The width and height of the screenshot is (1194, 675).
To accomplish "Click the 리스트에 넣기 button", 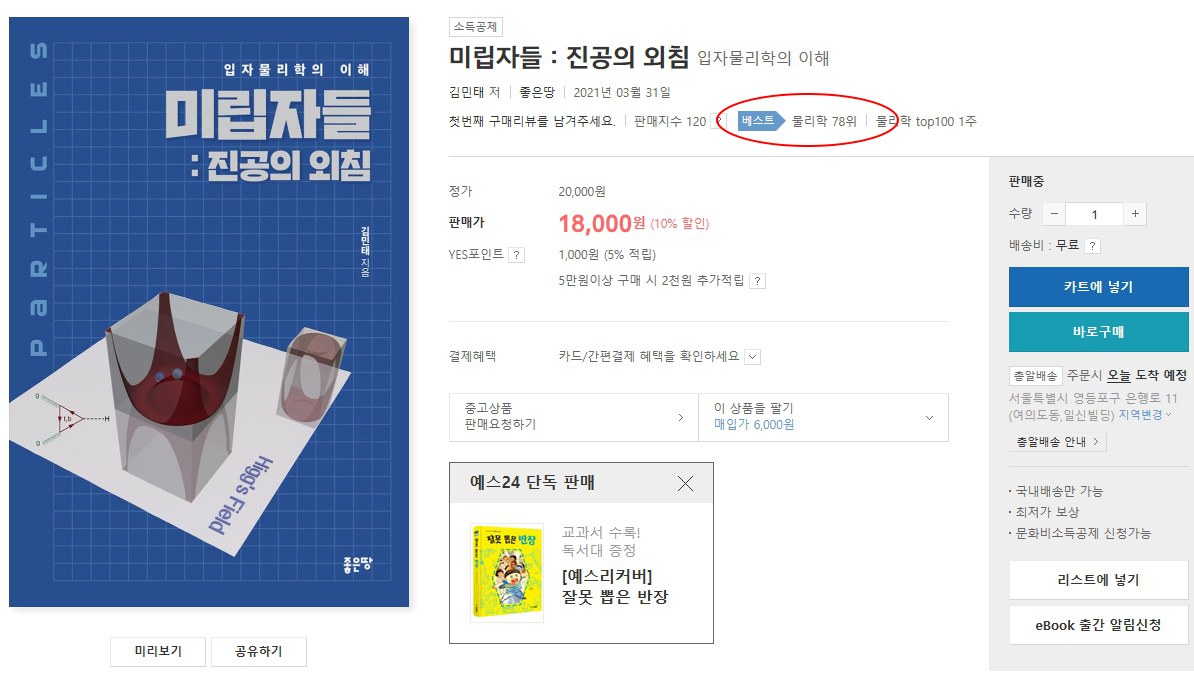I will pos(1098,580).
